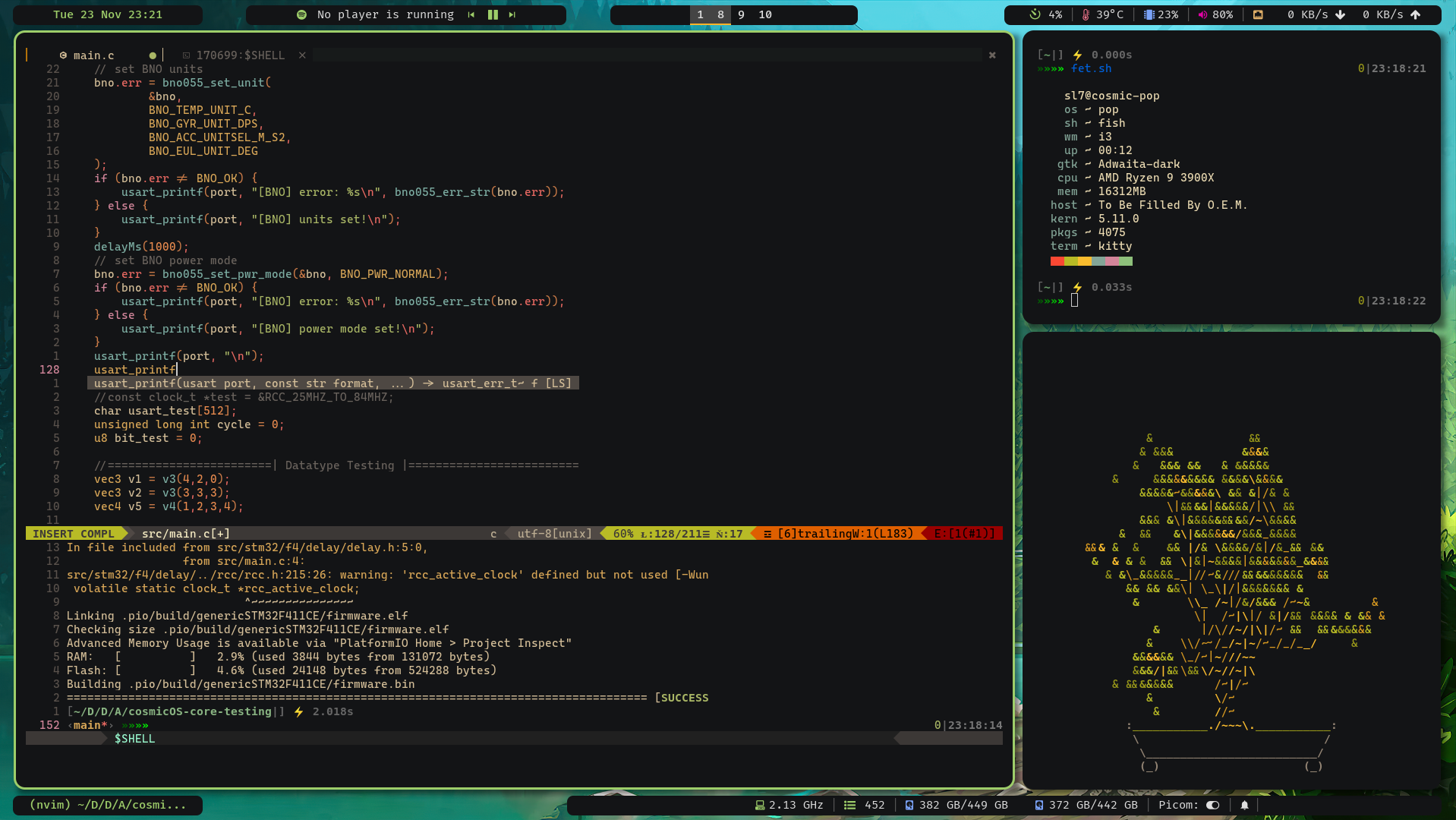1456x820 pixels.
Task: Click the red color block in fetch output
Action: pos(1057,261)
